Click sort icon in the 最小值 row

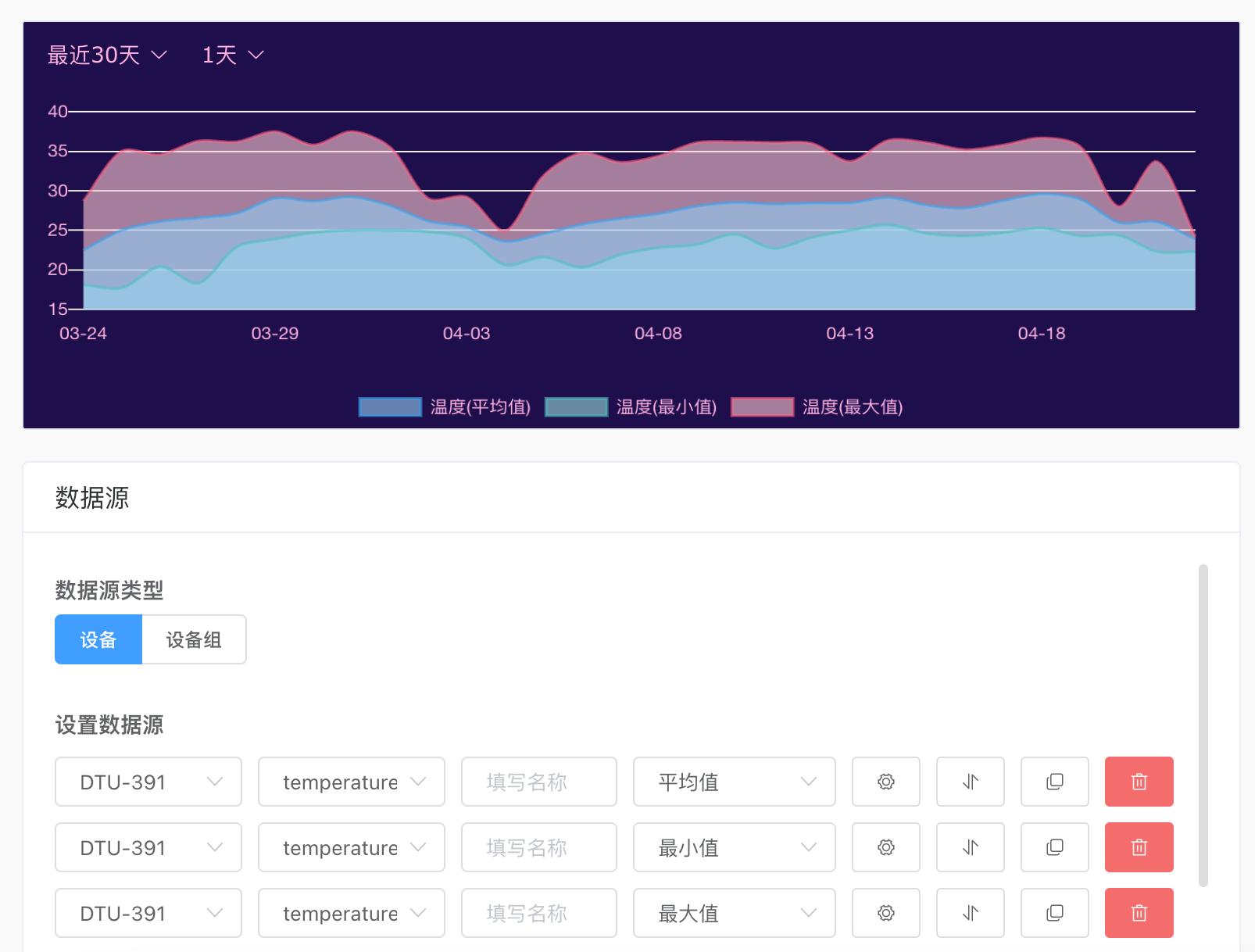(970, 847)
